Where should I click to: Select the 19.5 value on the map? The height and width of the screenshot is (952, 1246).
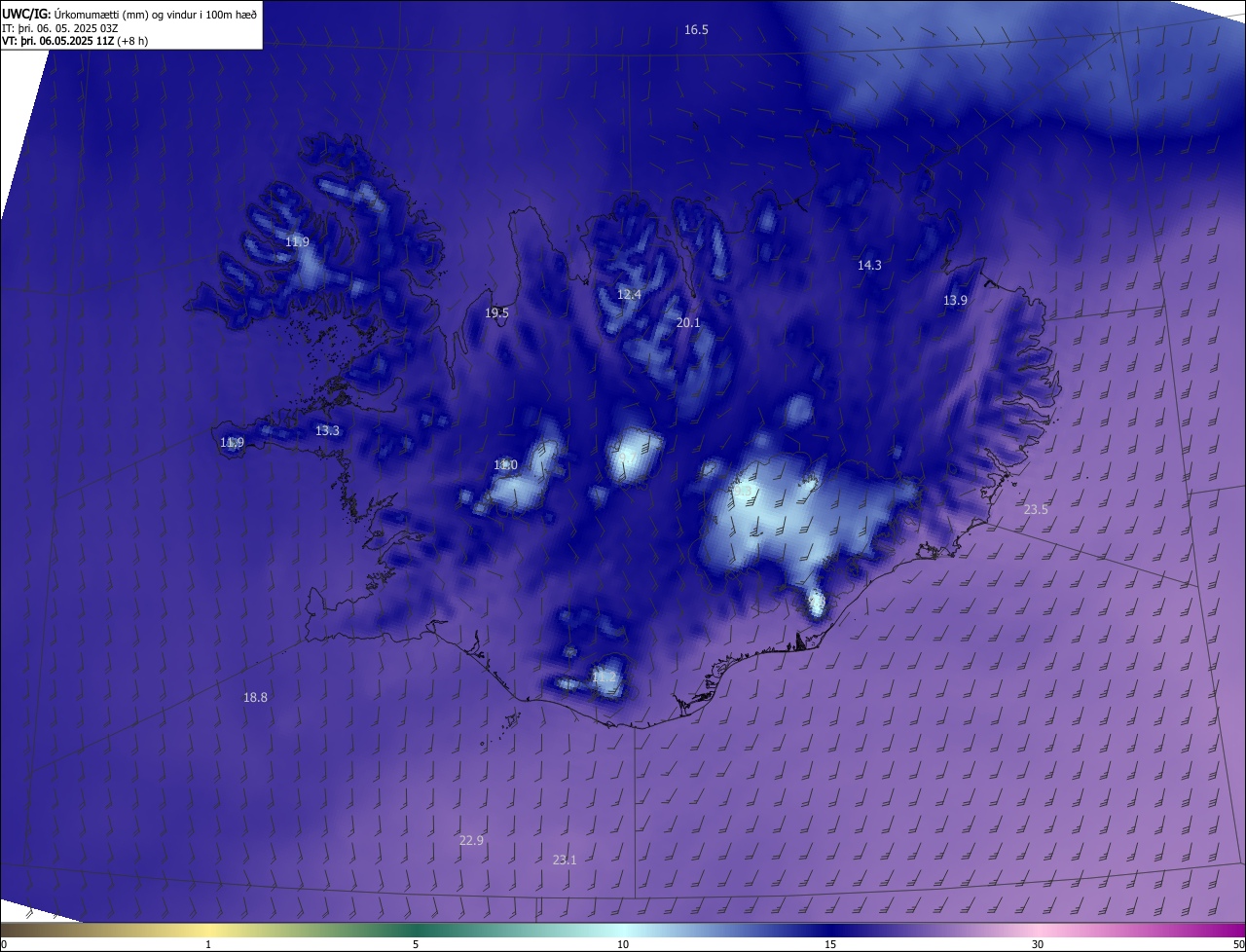(x=496, y=313)
